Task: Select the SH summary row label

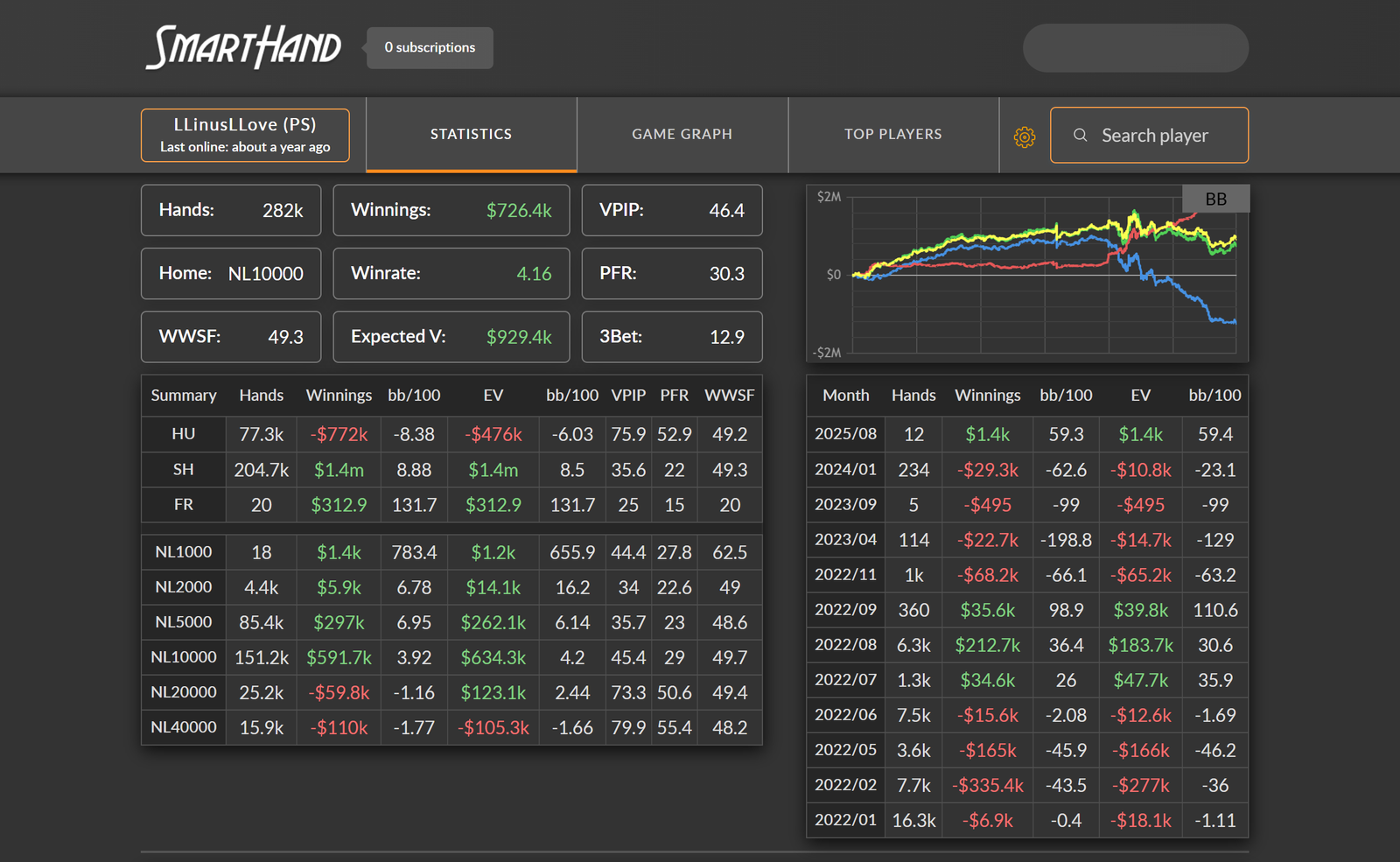Action: tap(184, 470)
